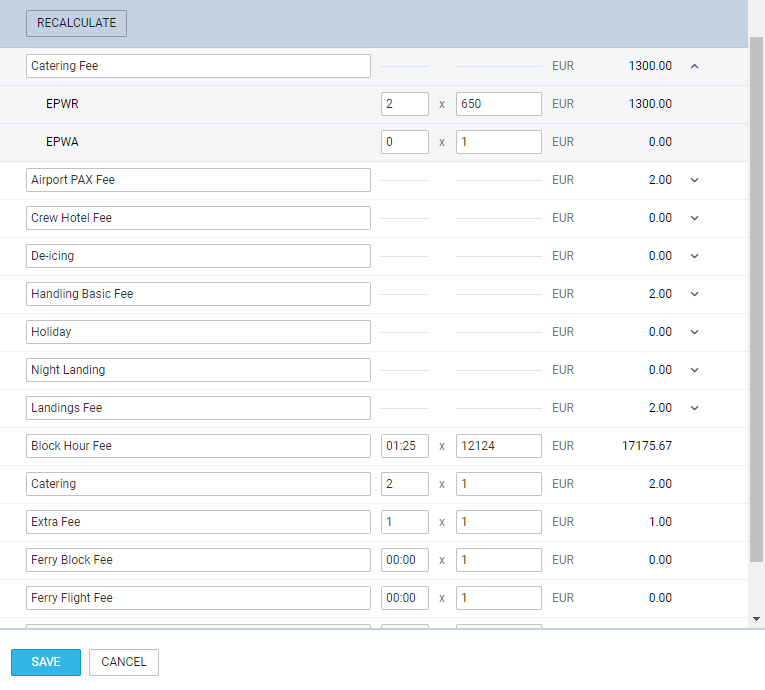Edit the Ferry Block Fee name field
Viewport: 765px width, 690px height.
click(x=198, y=561)
